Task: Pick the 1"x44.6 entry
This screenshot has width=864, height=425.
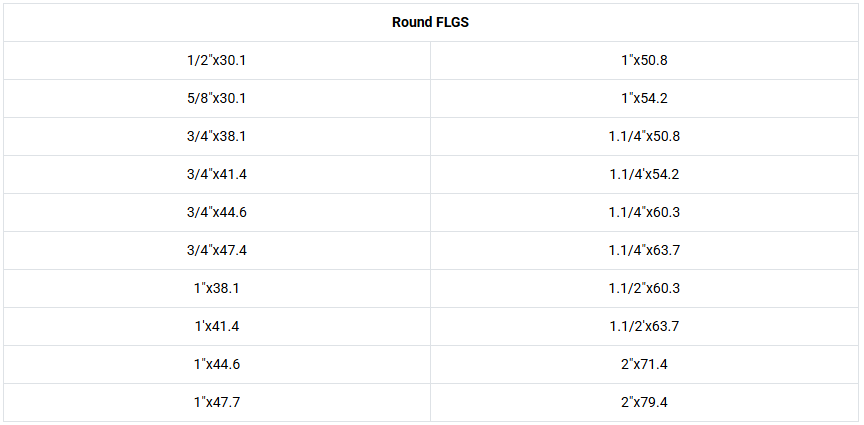Action: point(217,364)
